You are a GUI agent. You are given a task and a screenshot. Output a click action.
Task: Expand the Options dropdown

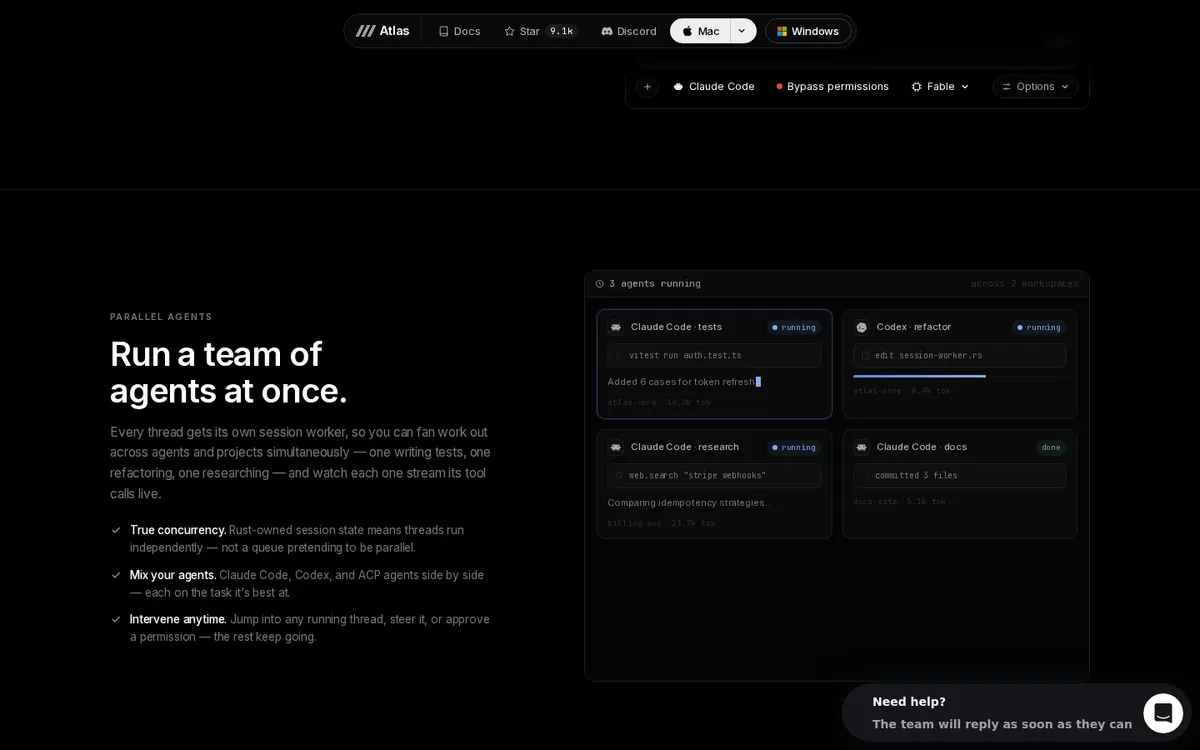point(1035,86)
